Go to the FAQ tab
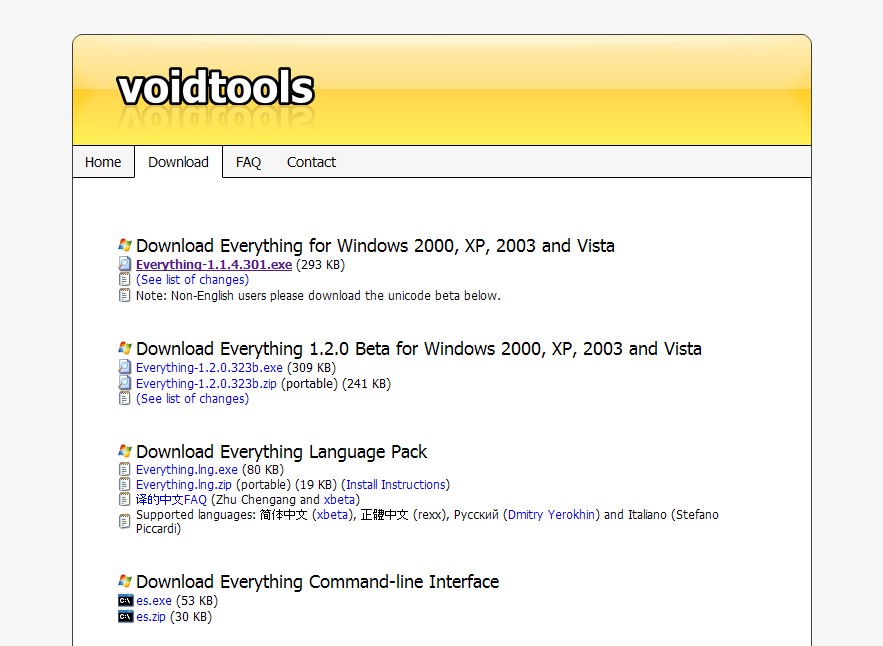This screenshot has height=646, width=883. 248,162
